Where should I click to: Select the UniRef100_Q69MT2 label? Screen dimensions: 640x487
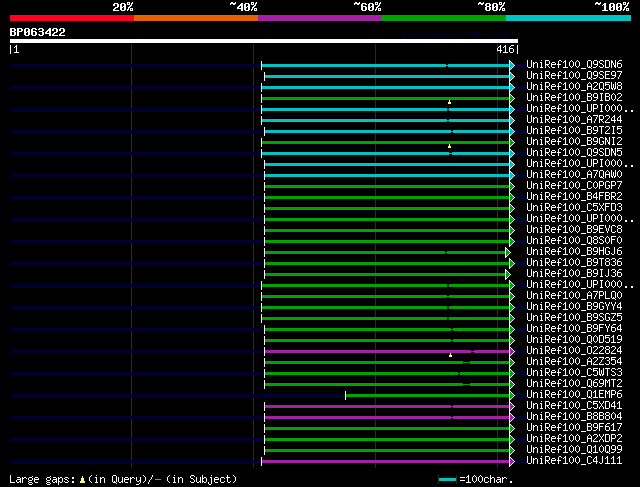(x=574, y=384)
